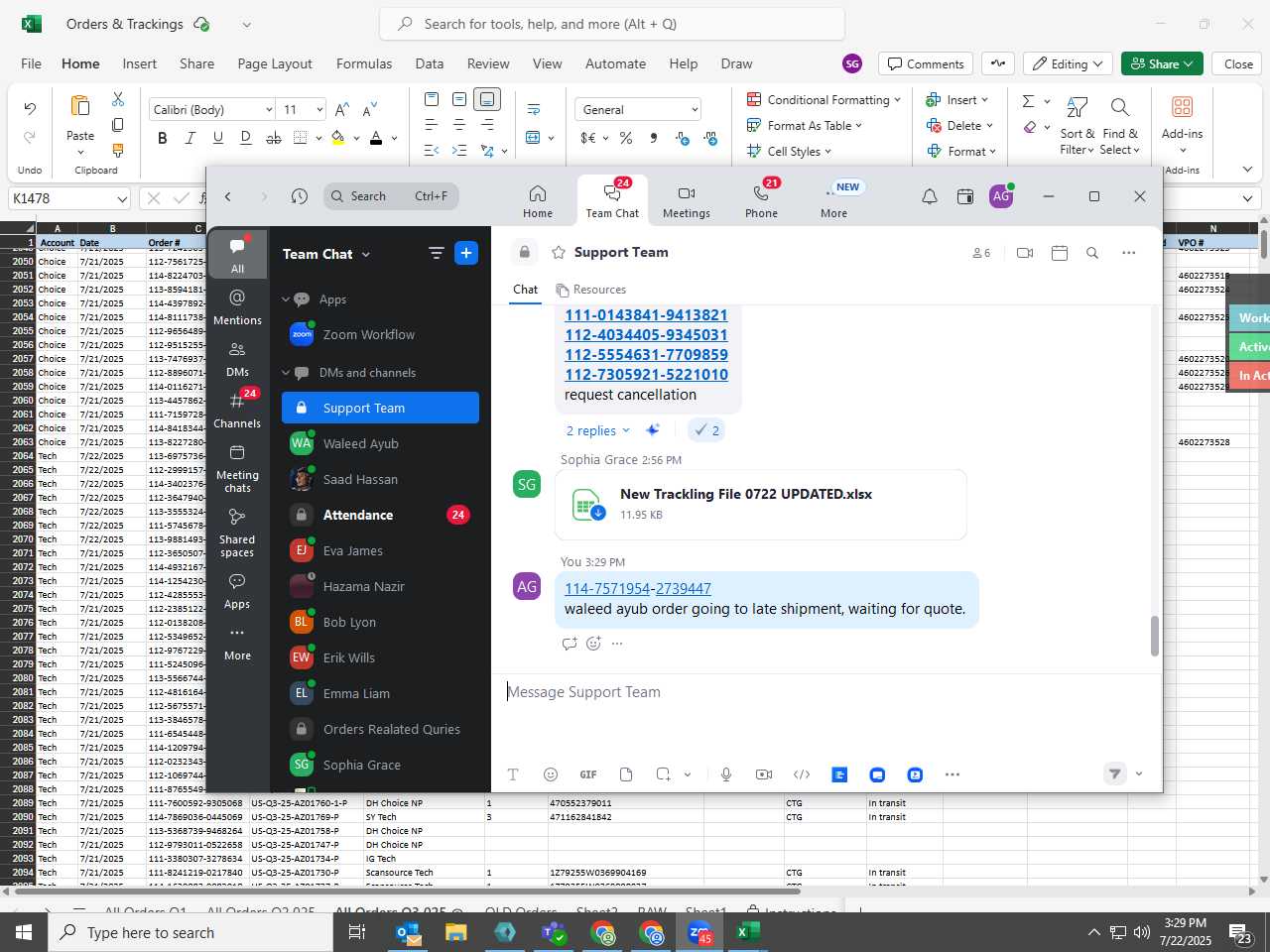Open the Excel Page Layout tab
The image size is (1270, 952).
click(275, 63)
